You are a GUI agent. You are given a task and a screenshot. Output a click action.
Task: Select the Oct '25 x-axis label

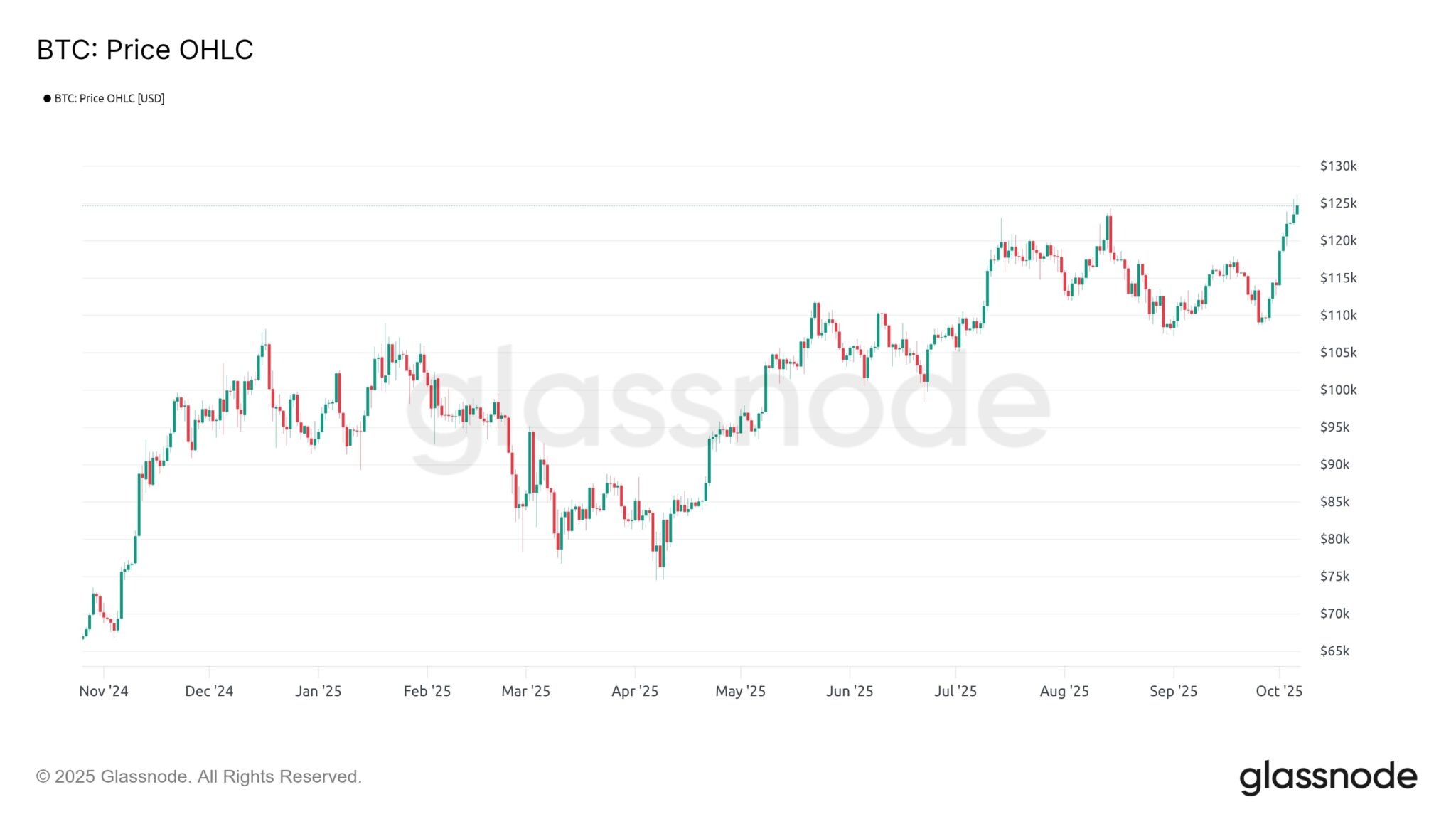click(1279, 691)
